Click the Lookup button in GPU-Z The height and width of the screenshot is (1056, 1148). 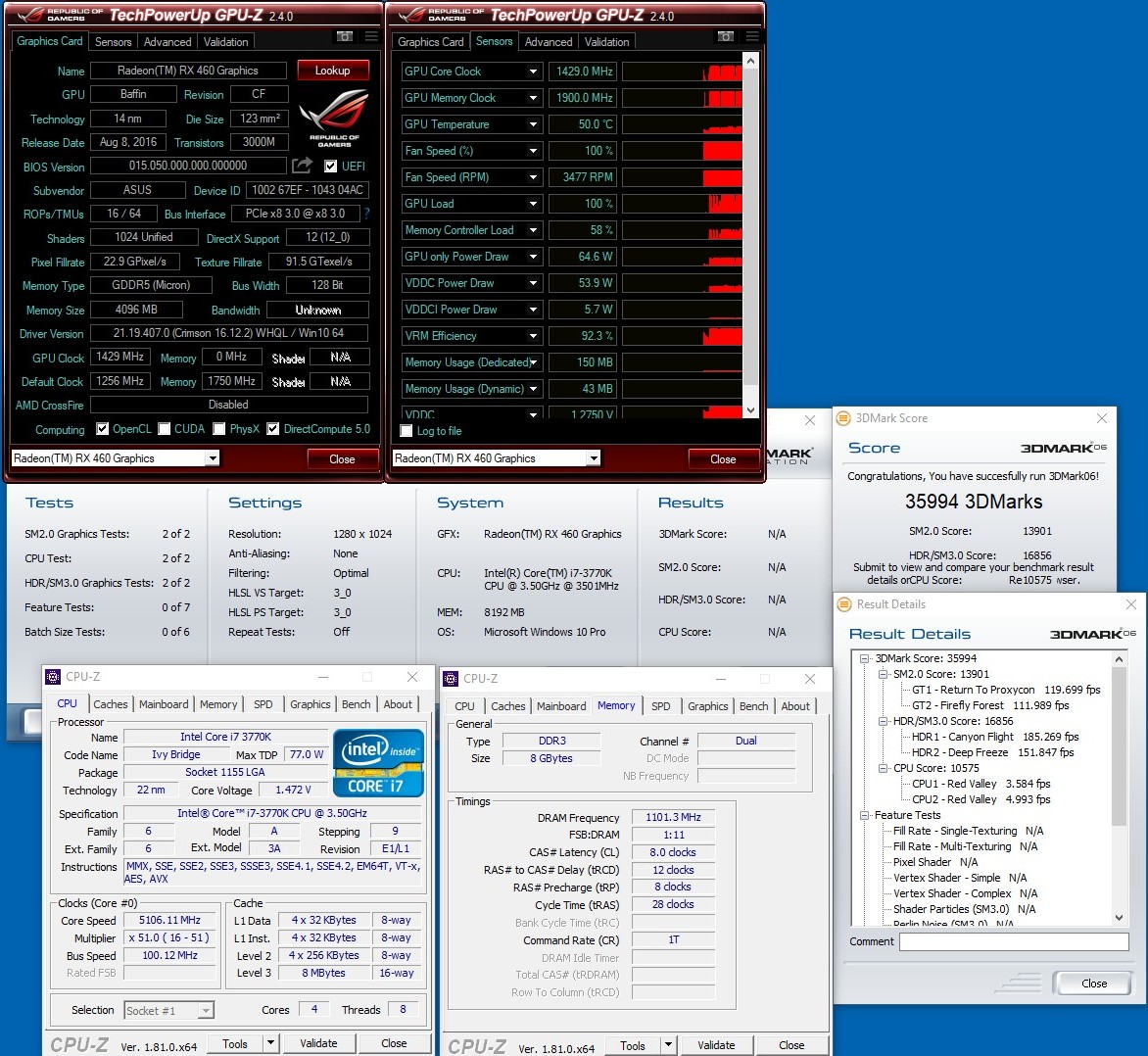pos(333,71)
